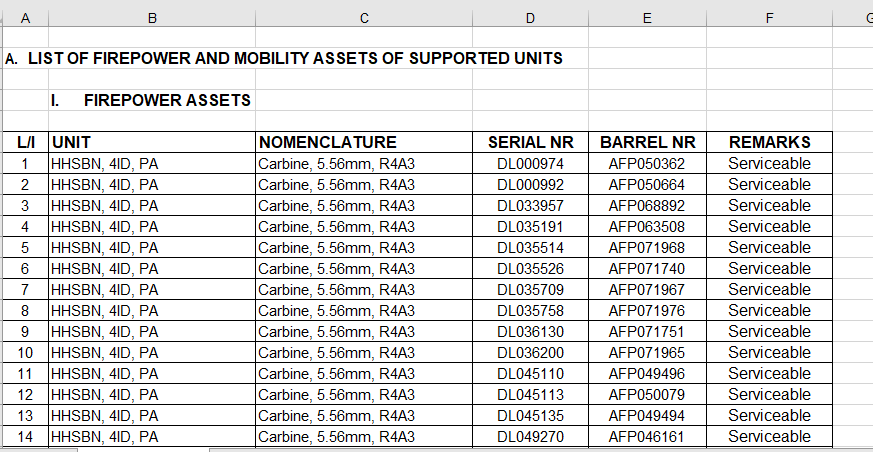Screen dimensions: 873x452
Task: Select serial number cell DL035526
Action: point(530,268)
